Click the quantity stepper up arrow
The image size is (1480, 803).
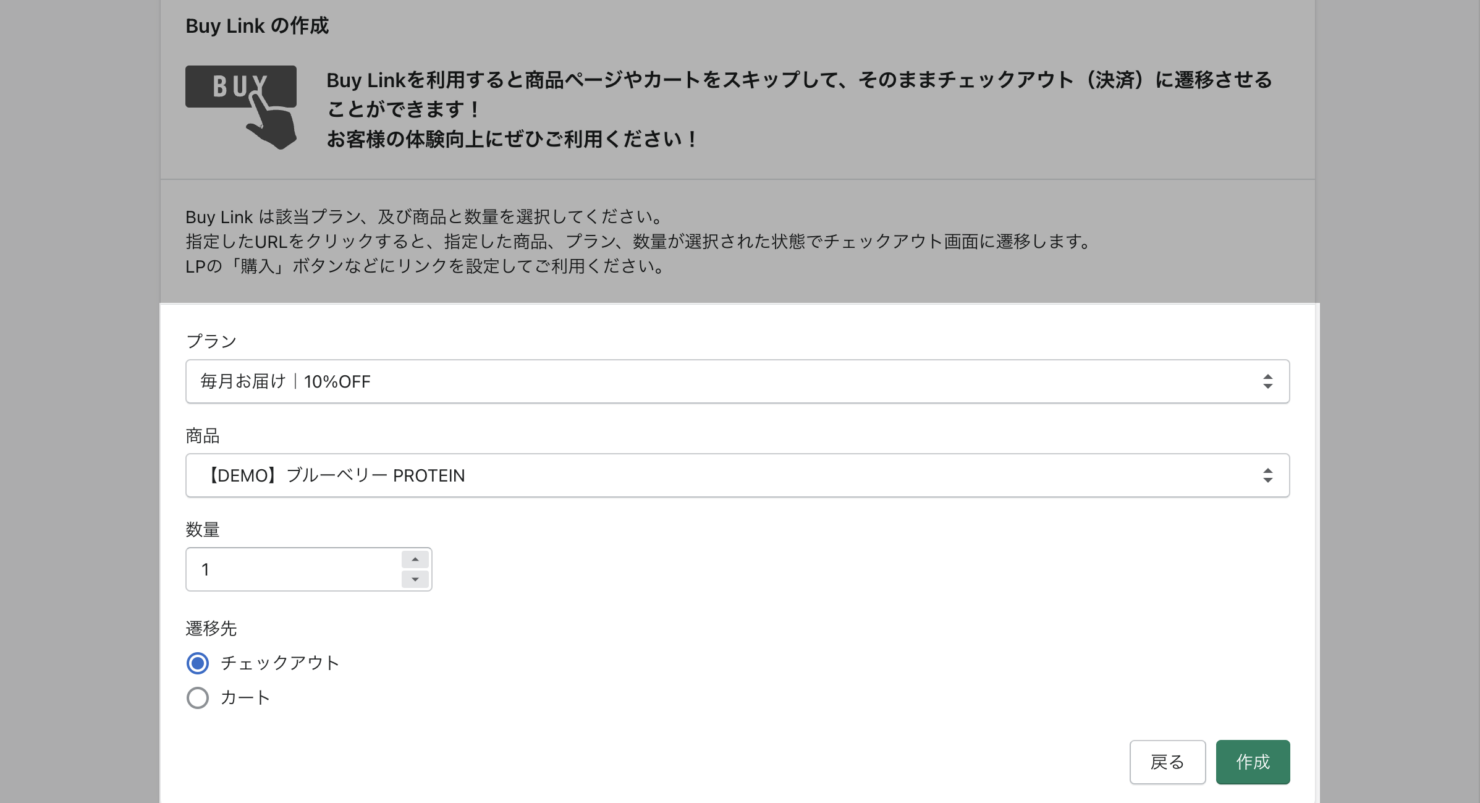click(415, 559)
